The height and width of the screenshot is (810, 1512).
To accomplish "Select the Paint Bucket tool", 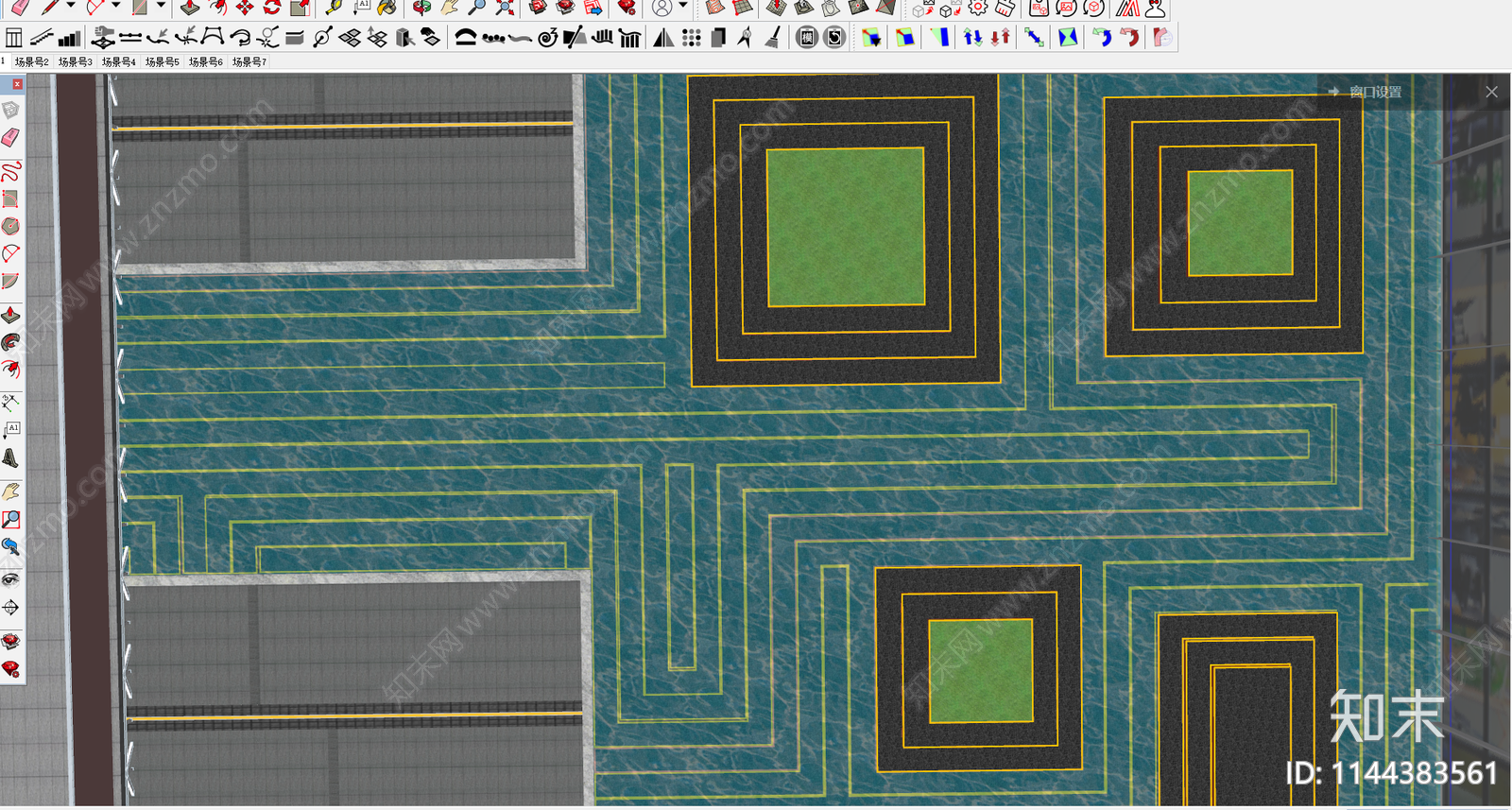I will tap(387, 8).
